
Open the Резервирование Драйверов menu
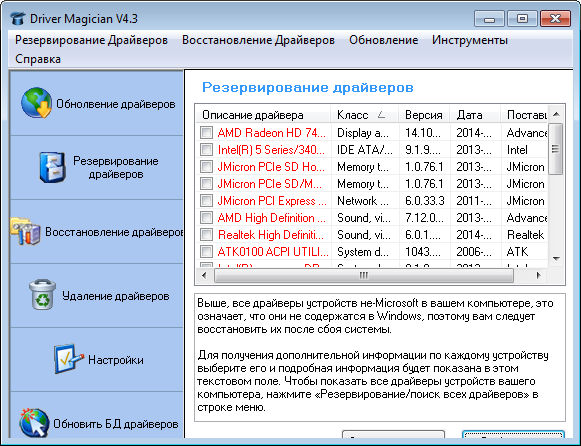point(91,40)
